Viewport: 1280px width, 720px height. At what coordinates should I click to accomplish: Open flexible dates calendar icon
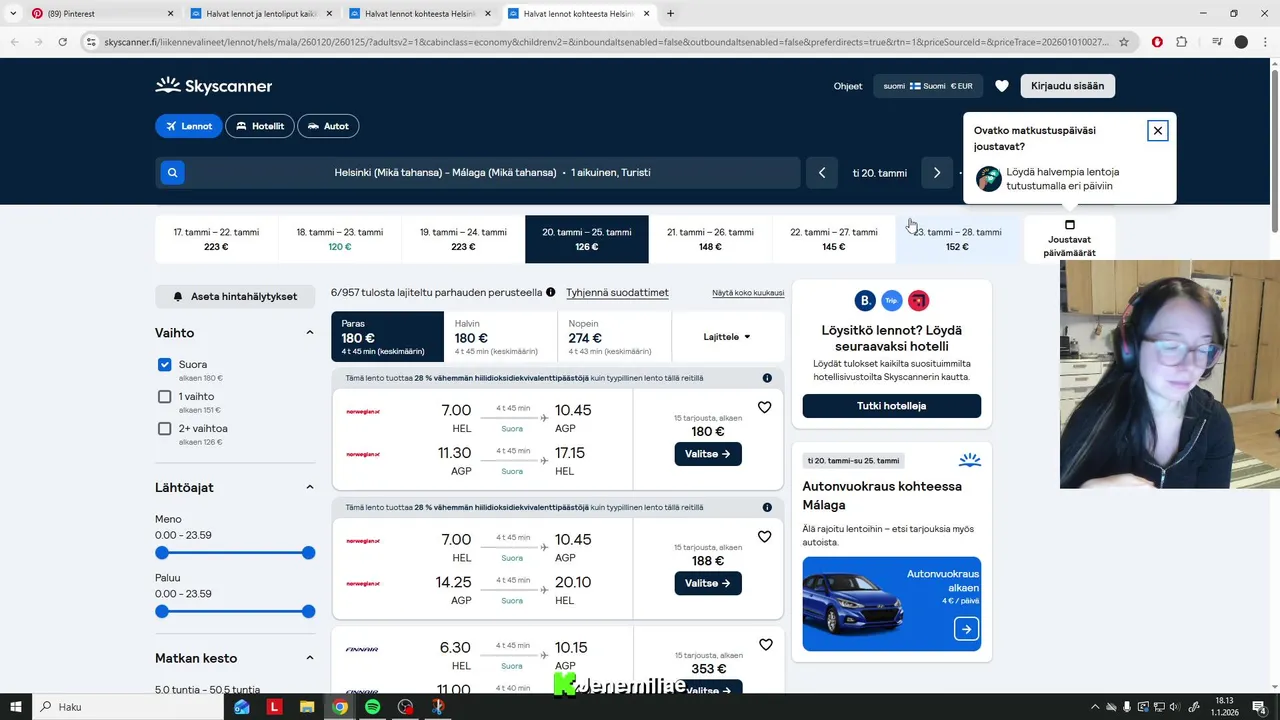[x=1069, y=225]
